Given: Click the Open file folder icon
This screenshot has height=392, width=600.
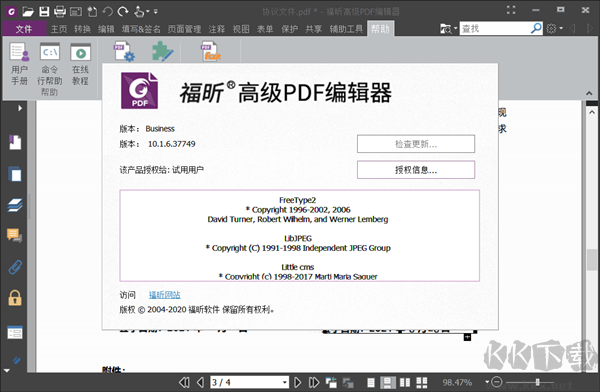Looking at the screenshot, I should coord(28,11).
